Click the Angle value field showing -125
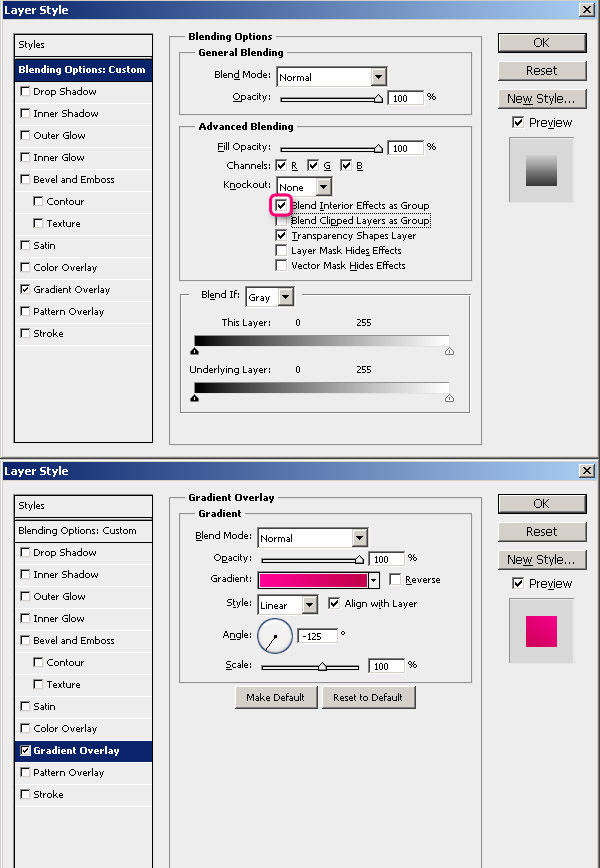 point(317,636)
